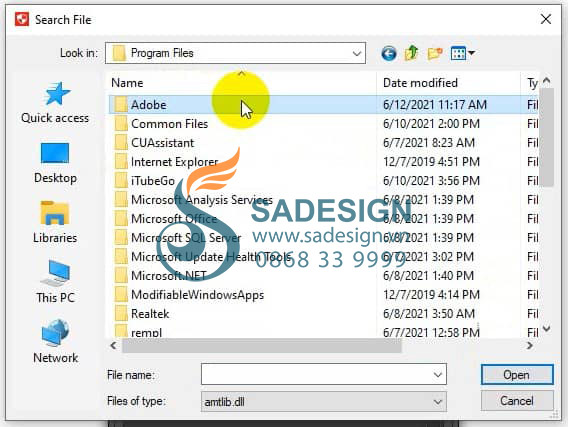Select Desktop in the places bar
Viewport: 568px width, 427px height.
point(55,163)
